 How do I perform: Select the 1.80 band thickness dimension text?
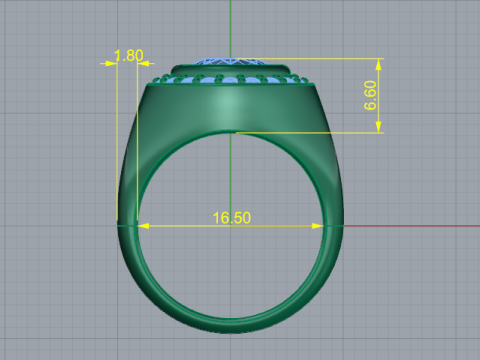point(129,55)
